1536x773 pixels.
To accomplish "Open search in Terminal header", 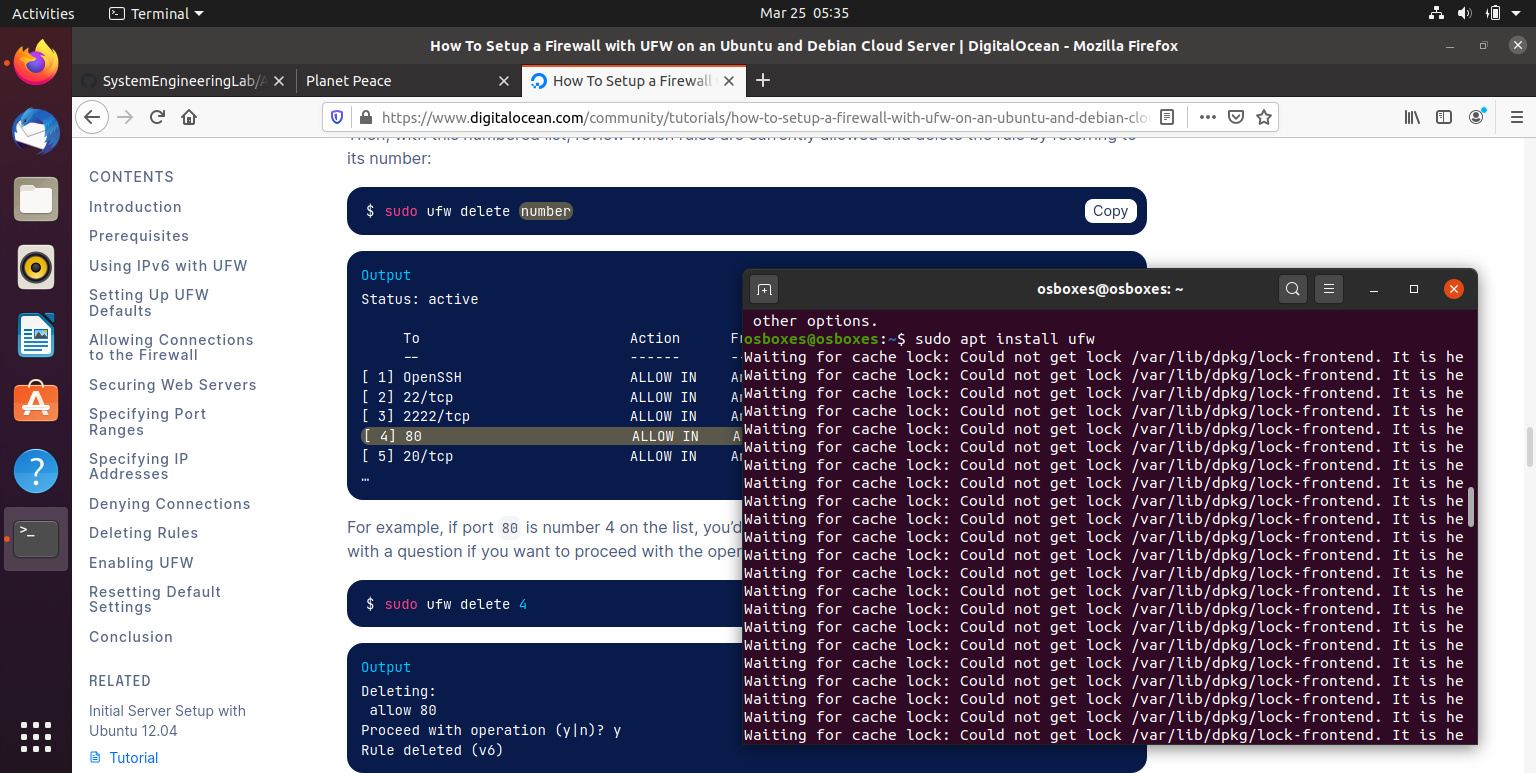I will point(1293,289).
